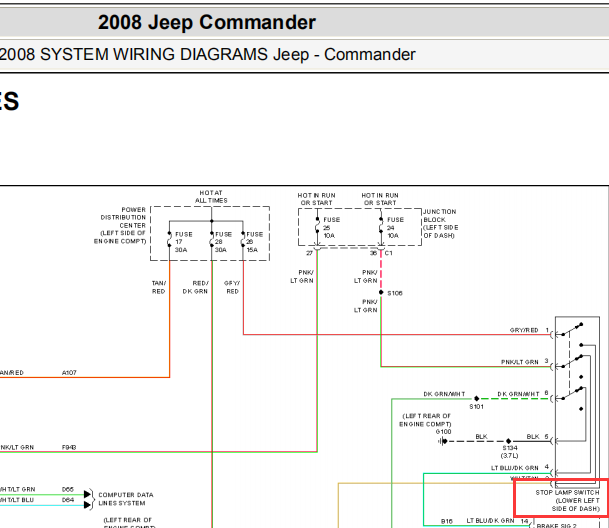Click the 'G100' ground label
The width and height of the screenshot is (609, 528).
point(444,432)
